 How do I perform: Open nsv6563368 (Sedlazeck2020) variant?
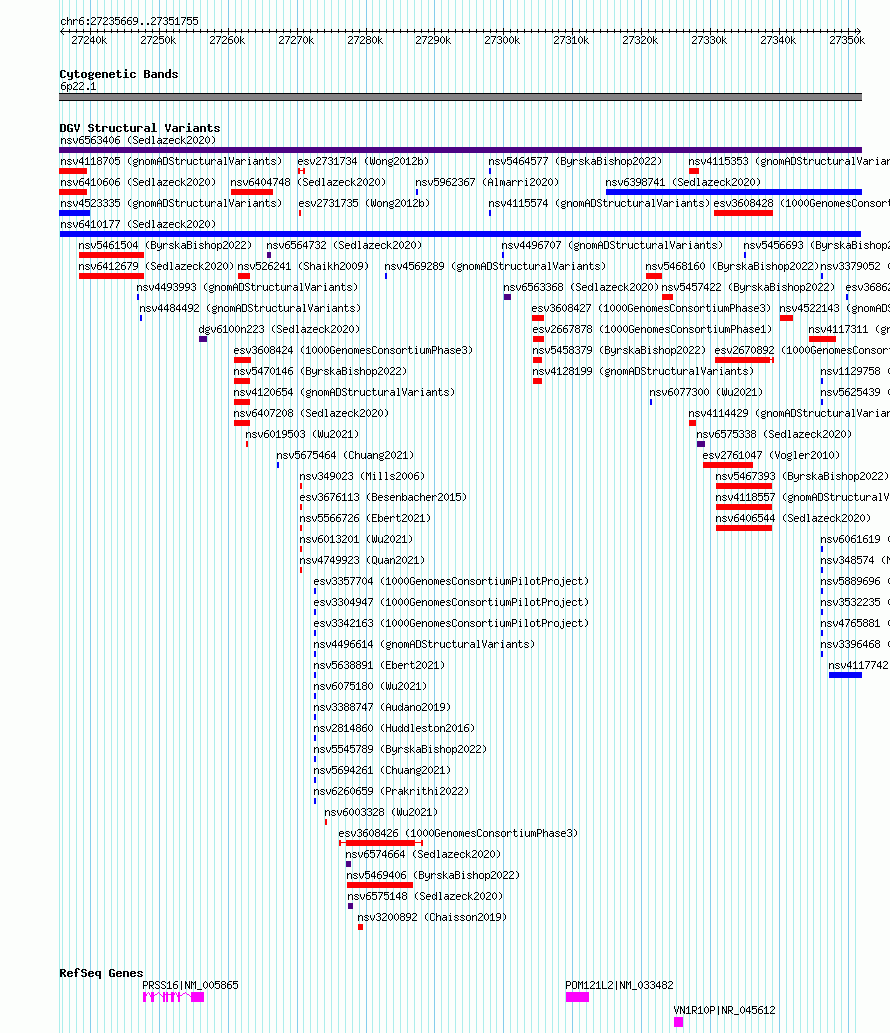click(581, 288)
